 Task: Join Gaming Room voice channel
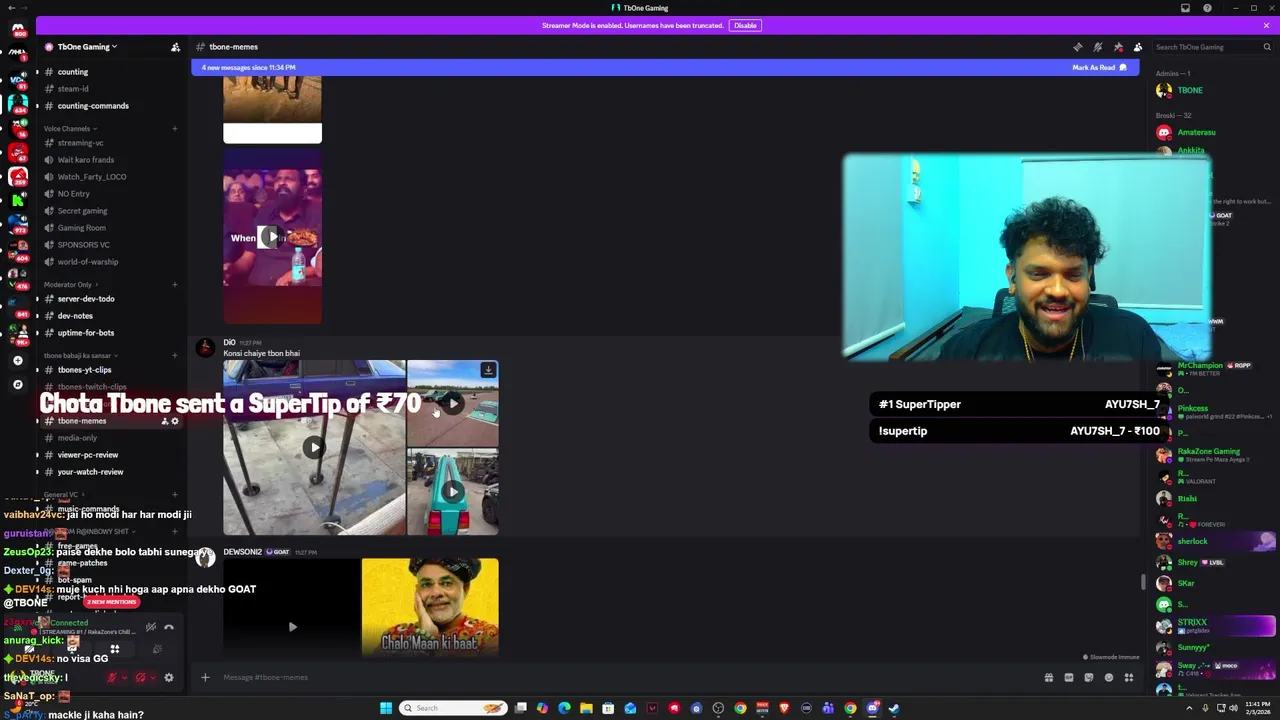coord(110,228)
